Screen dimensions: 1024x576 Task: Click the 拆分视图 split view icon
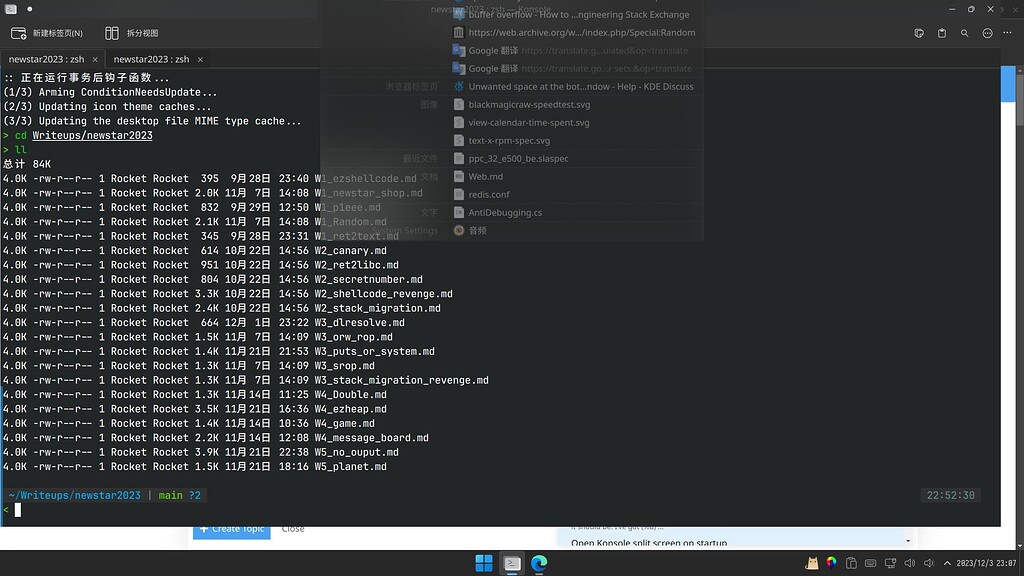(x=131, y=33)
